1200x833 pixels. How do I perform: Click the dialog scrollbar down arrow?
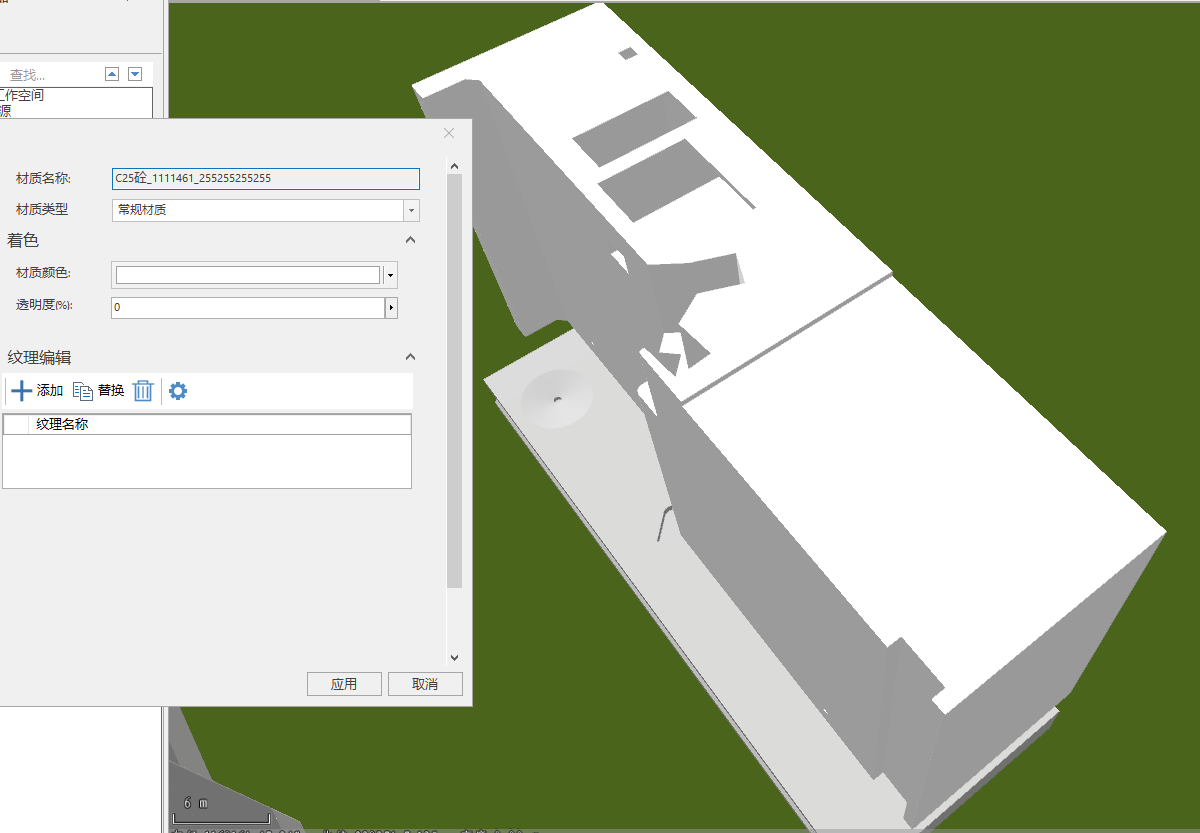point(454,657)
